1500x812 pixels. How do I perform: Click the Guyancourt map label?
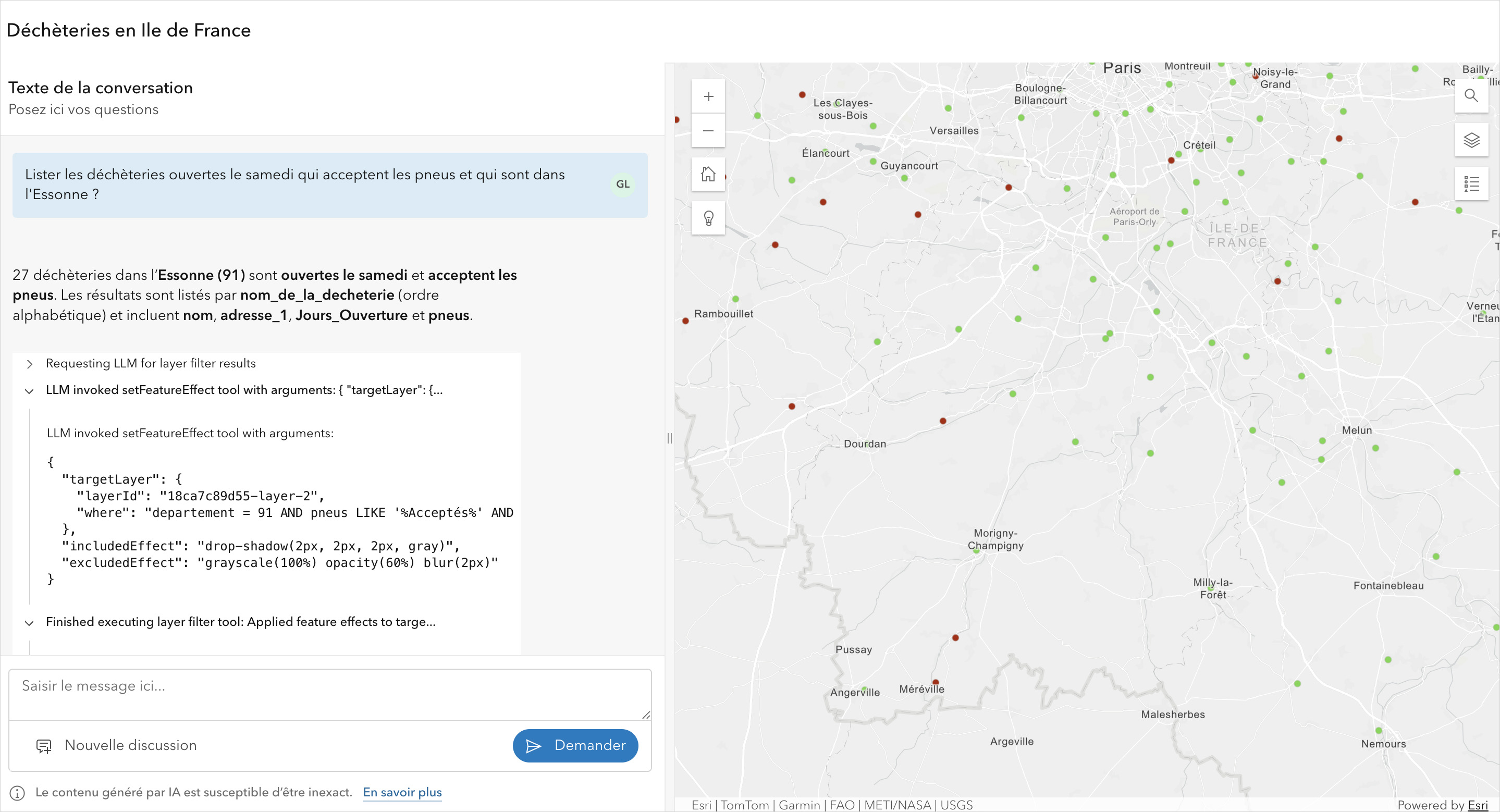(909, 166)
